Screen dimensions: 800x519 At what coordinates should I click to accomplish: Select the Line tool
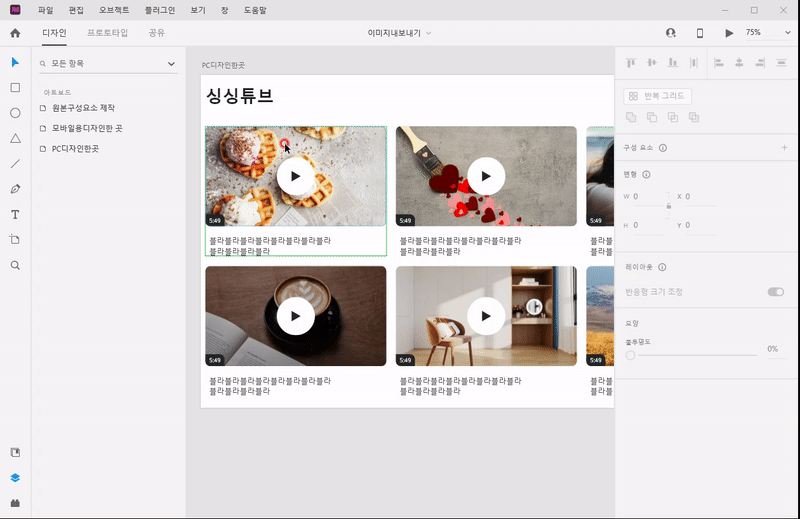pos(15,163)
